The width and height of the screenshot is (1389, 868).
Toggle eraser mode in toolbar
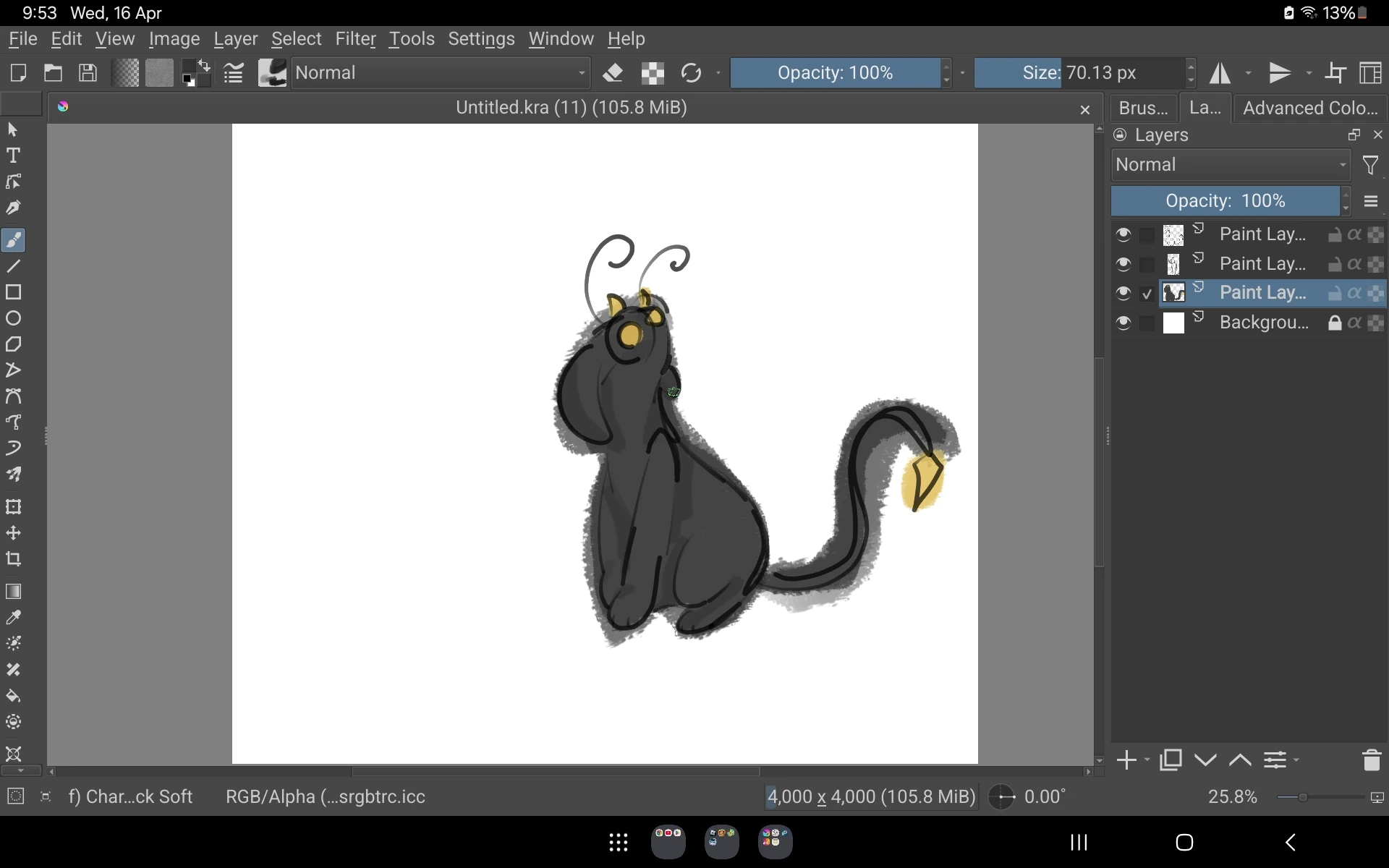pyautogui.click(x=613, y=73)
